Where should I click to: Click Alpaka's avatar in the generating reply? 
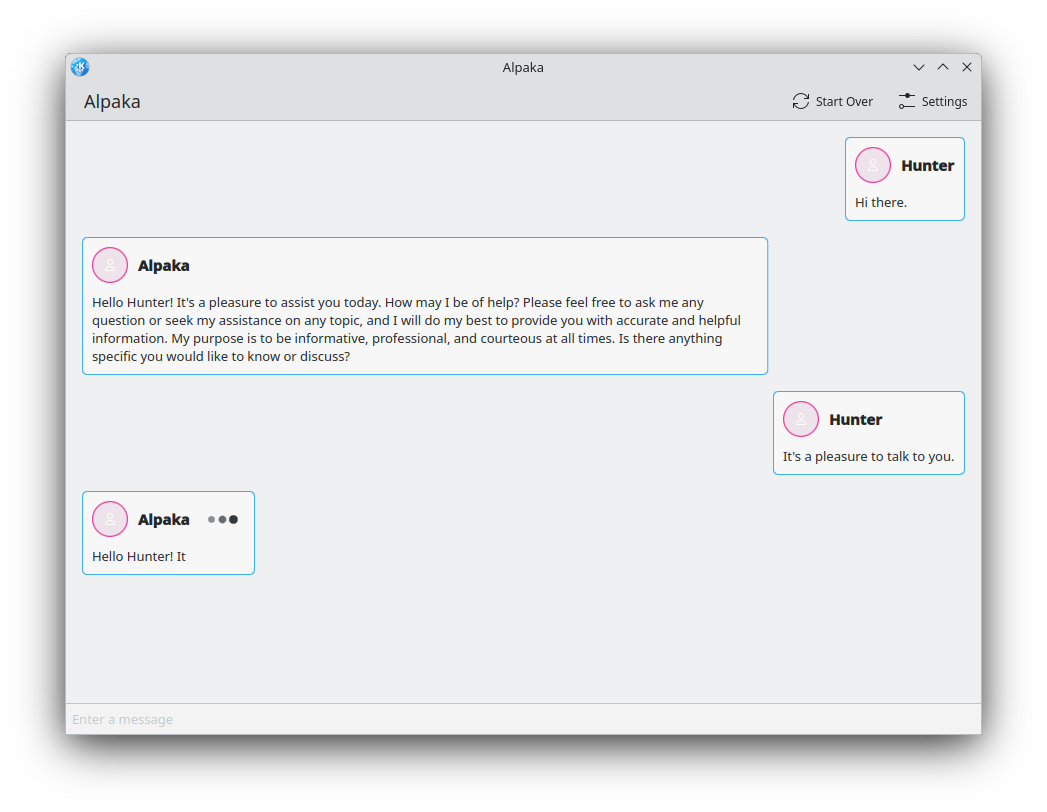110,519
